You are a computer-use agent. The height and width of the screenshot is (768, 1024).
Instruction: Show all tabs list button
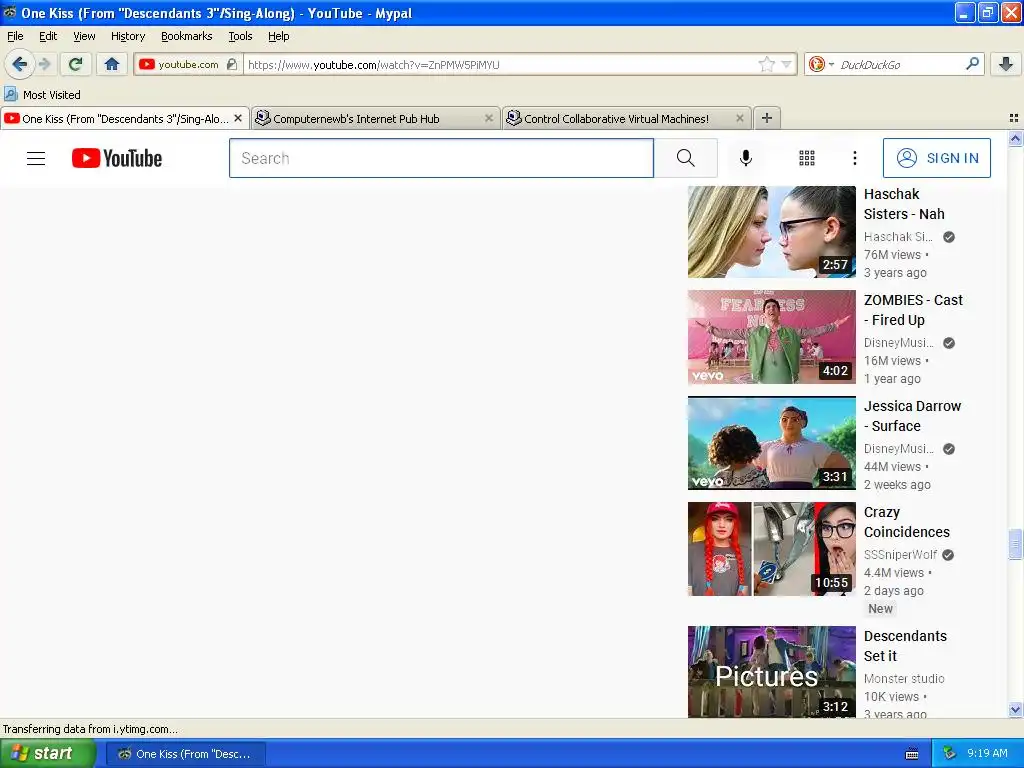[x=1014, y=118]
